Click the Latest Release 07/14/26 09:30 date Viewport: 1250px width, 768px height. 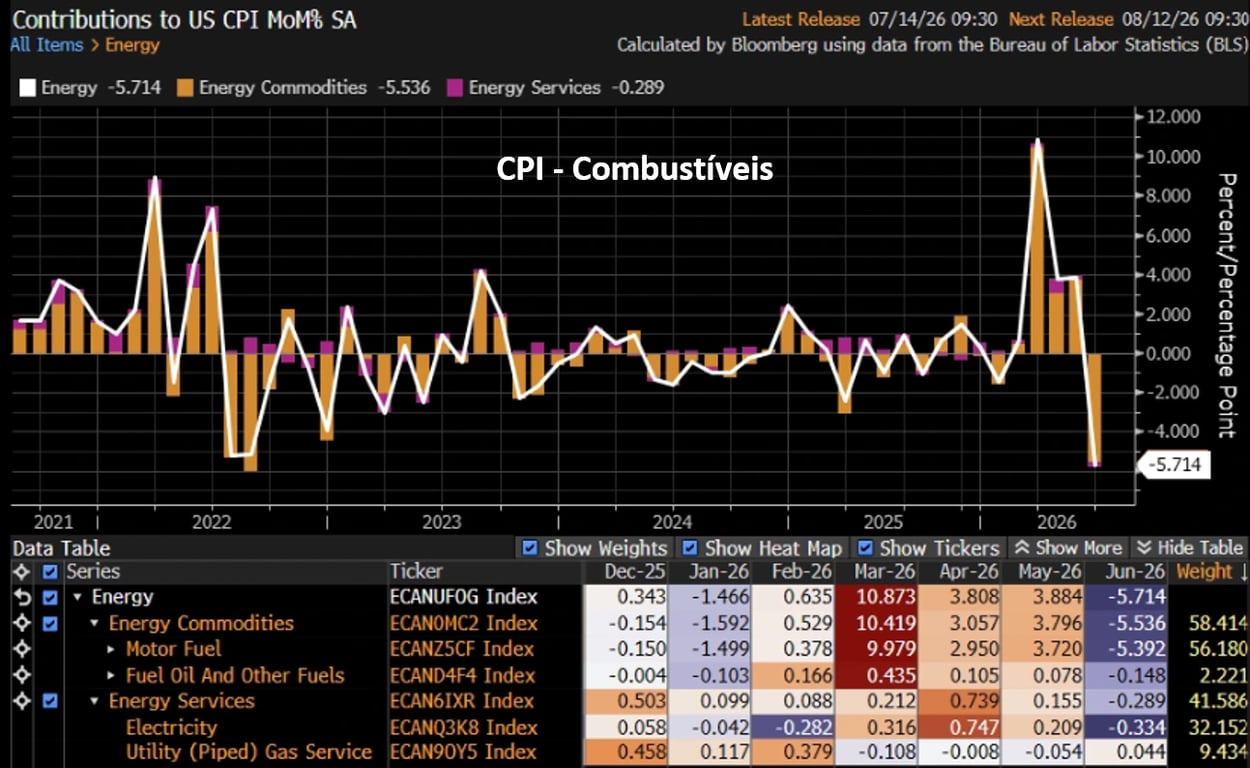coord(871,19)
